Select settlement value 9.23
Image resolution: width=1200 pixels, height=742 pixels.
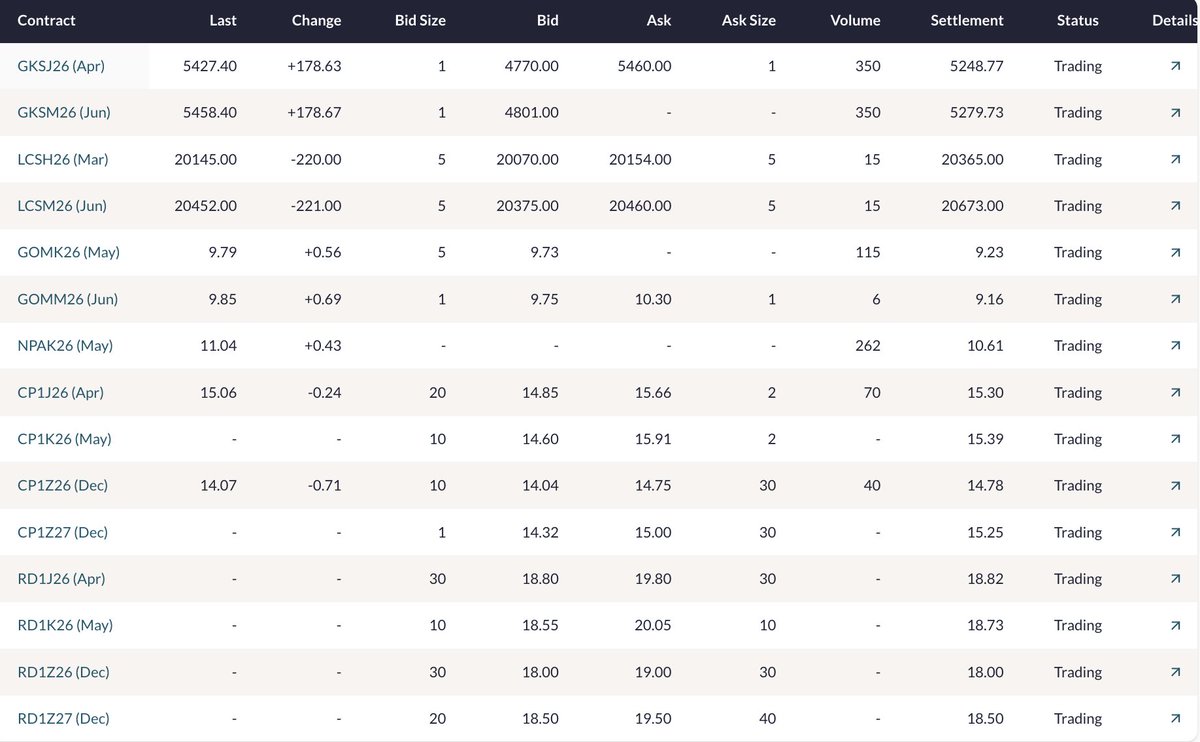pos(990,252)
